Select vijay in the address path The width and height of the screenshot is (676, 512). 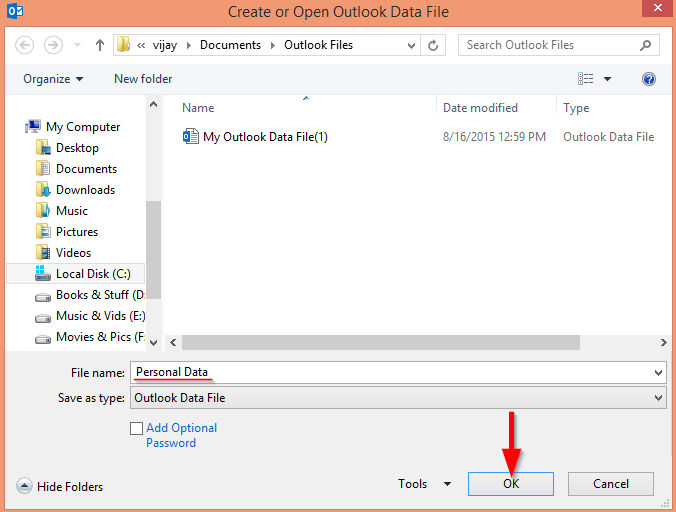165,45
